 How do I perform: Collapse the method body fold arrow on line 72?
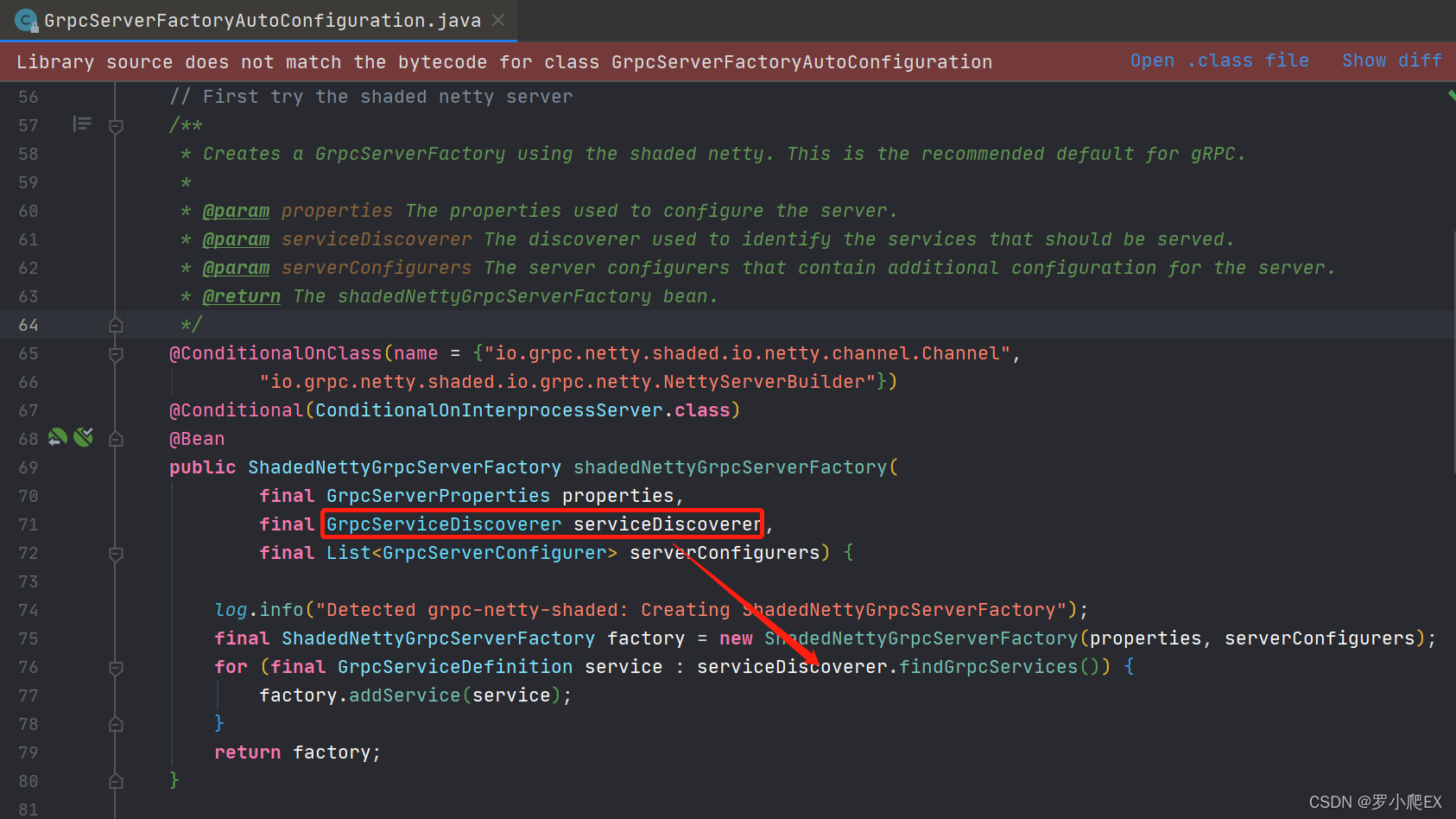[x=117, y=553]
